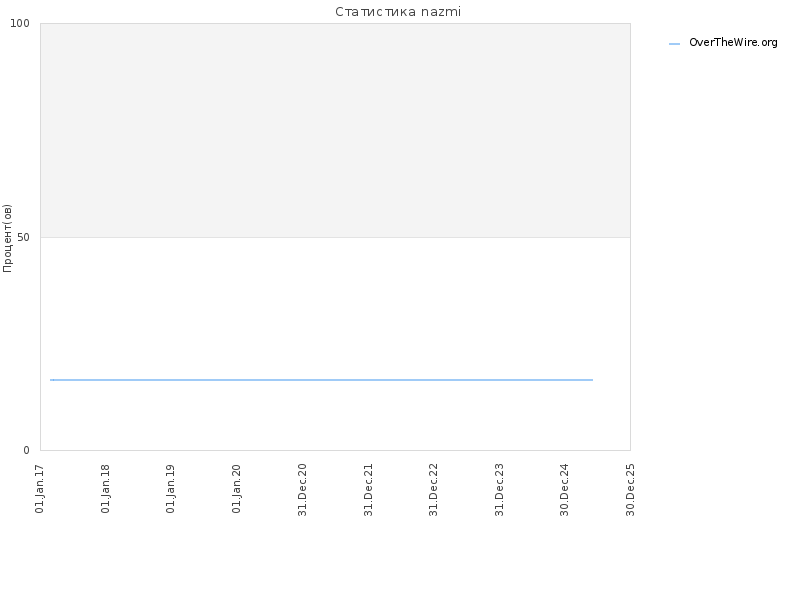Click the 31.Dec.22 x-axis date label
This screenshot has width=800, height=600.
[434, 490]
